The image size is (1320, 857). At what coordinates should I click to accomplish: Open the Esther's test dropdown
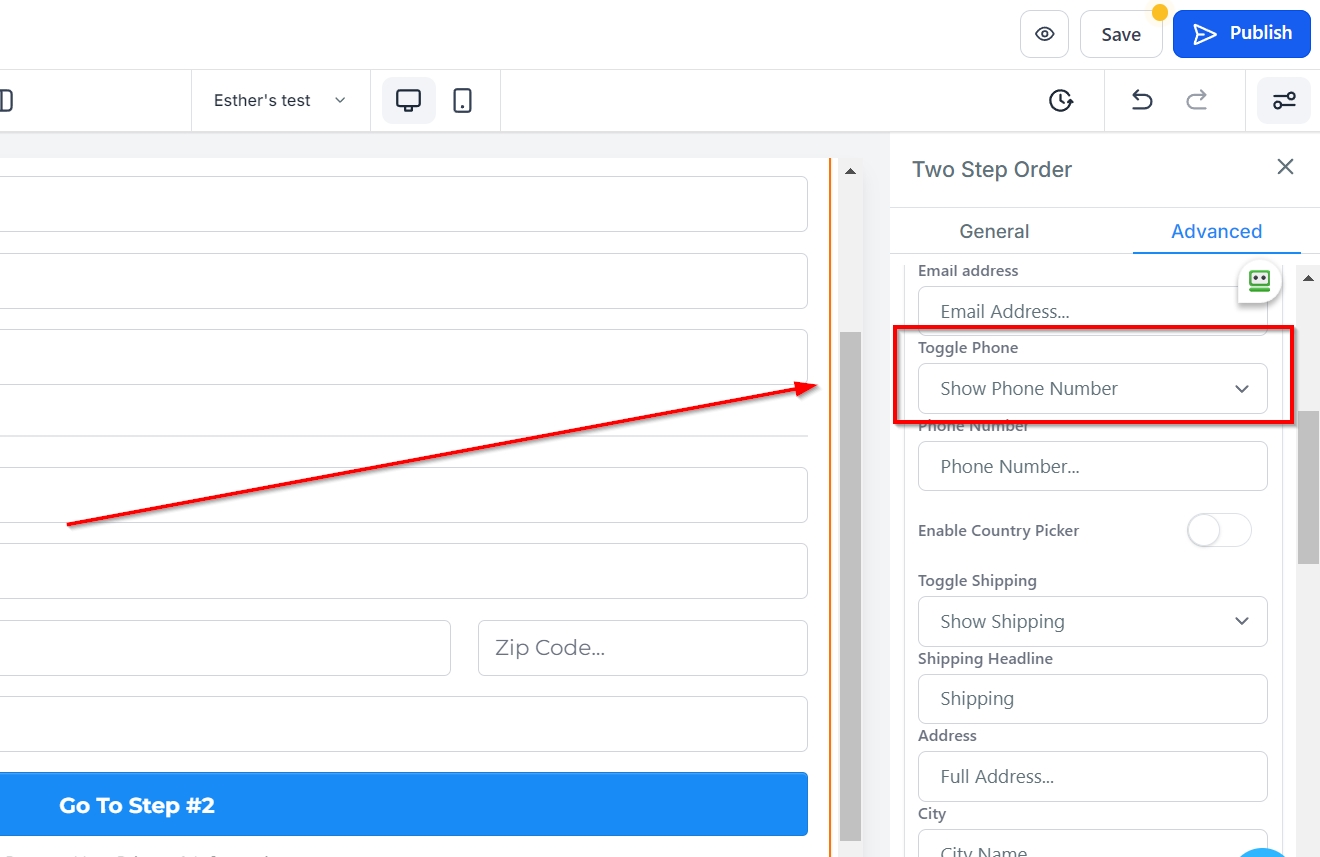(x=279, y=100)
